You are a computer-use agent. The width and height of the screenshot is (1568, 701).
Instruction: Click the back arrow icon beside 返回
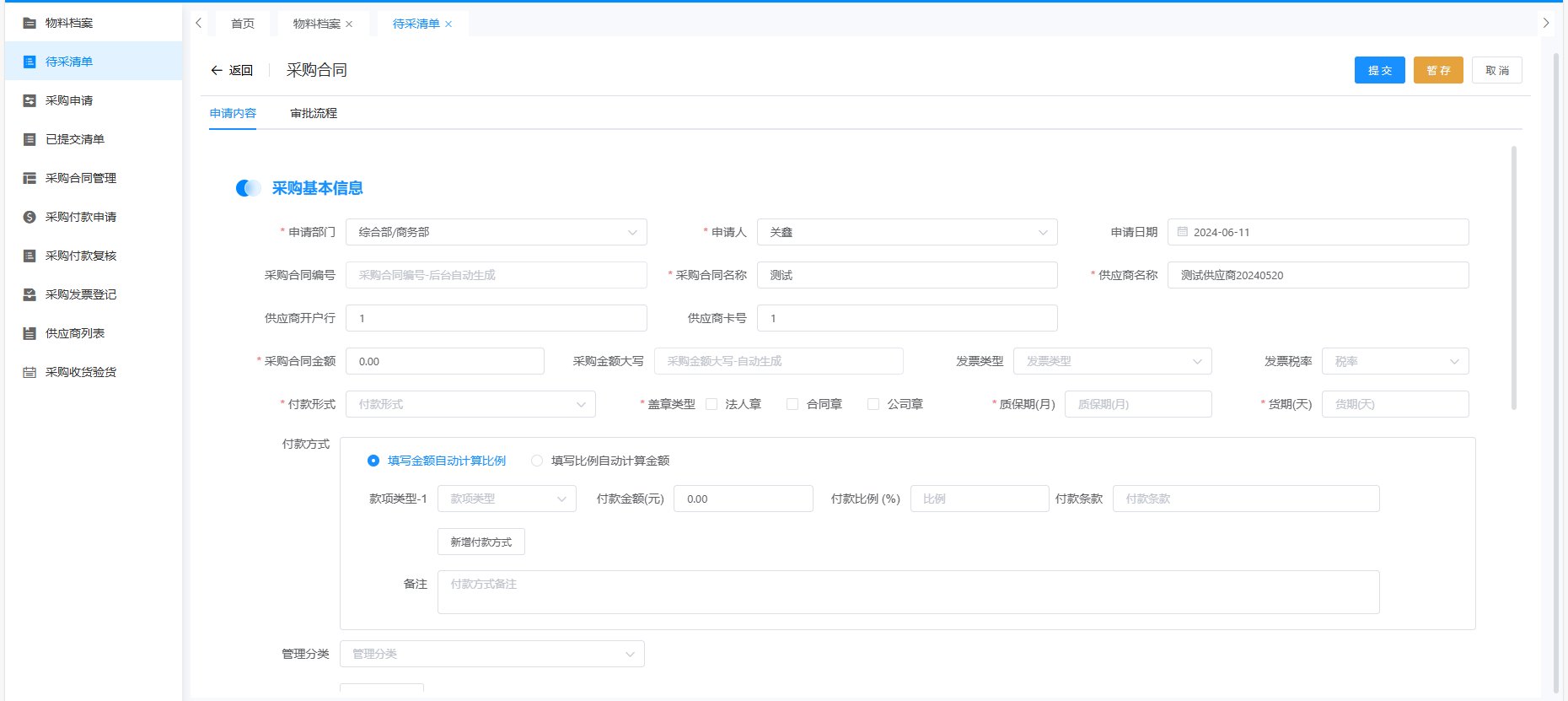tap(217, 70)
